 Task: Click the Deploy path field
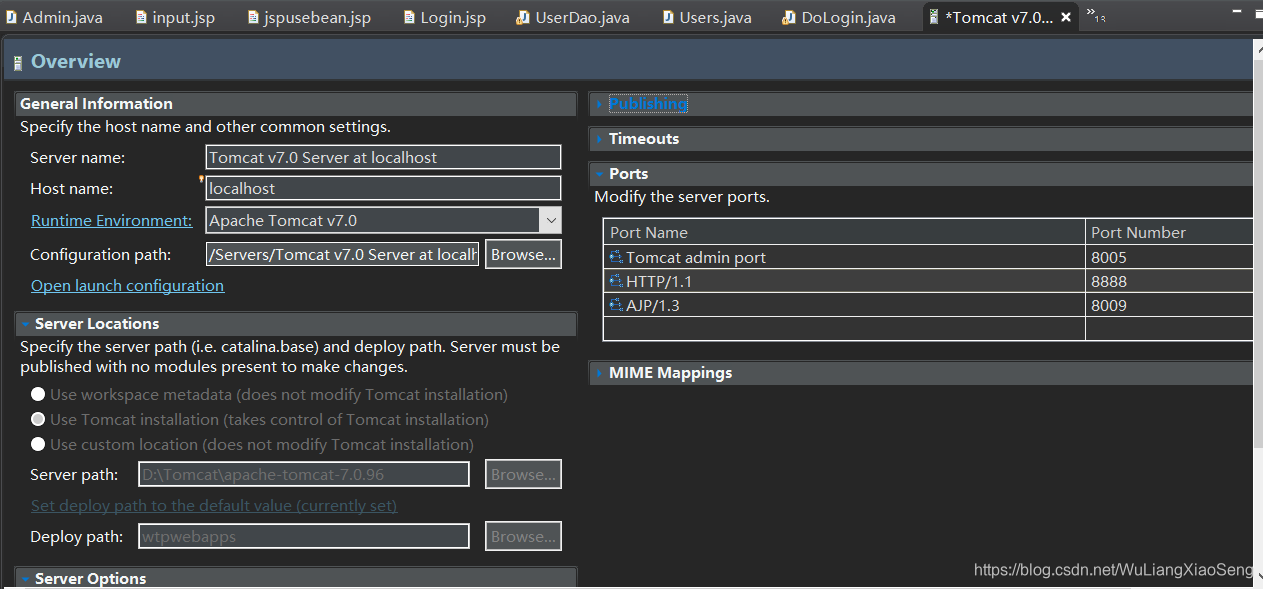pyautogui.click(x=304, y=536)
